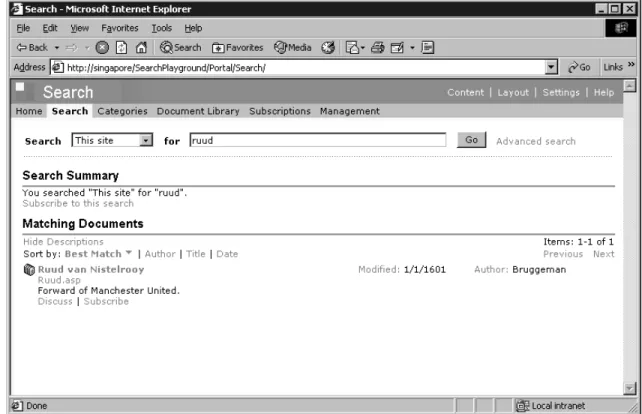Open the browser Search toolbar button
This screenshot has height=414, width=642.
click(x=181, y=48)
